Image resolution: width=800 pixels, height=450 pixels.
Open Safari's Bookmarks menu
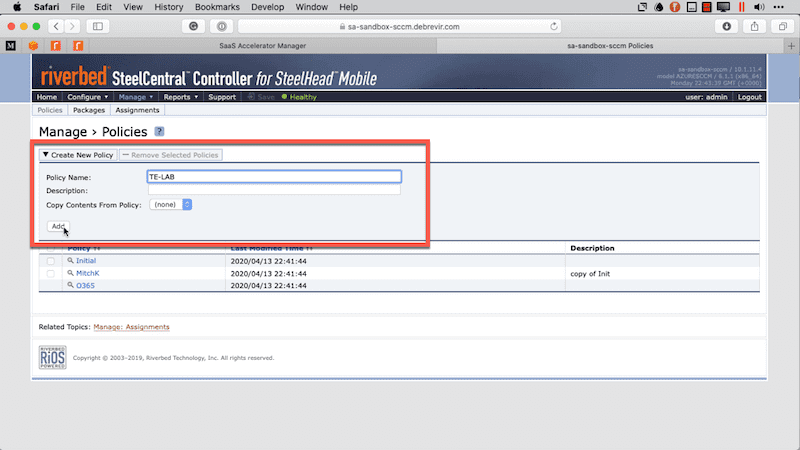pos(217,7)
